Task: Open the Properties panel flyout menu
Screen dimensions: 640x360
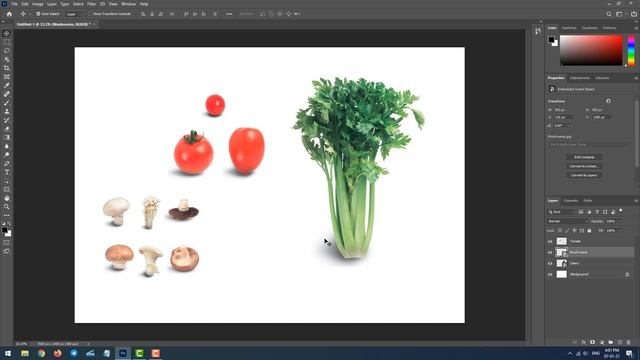Action: pos(636,78)
